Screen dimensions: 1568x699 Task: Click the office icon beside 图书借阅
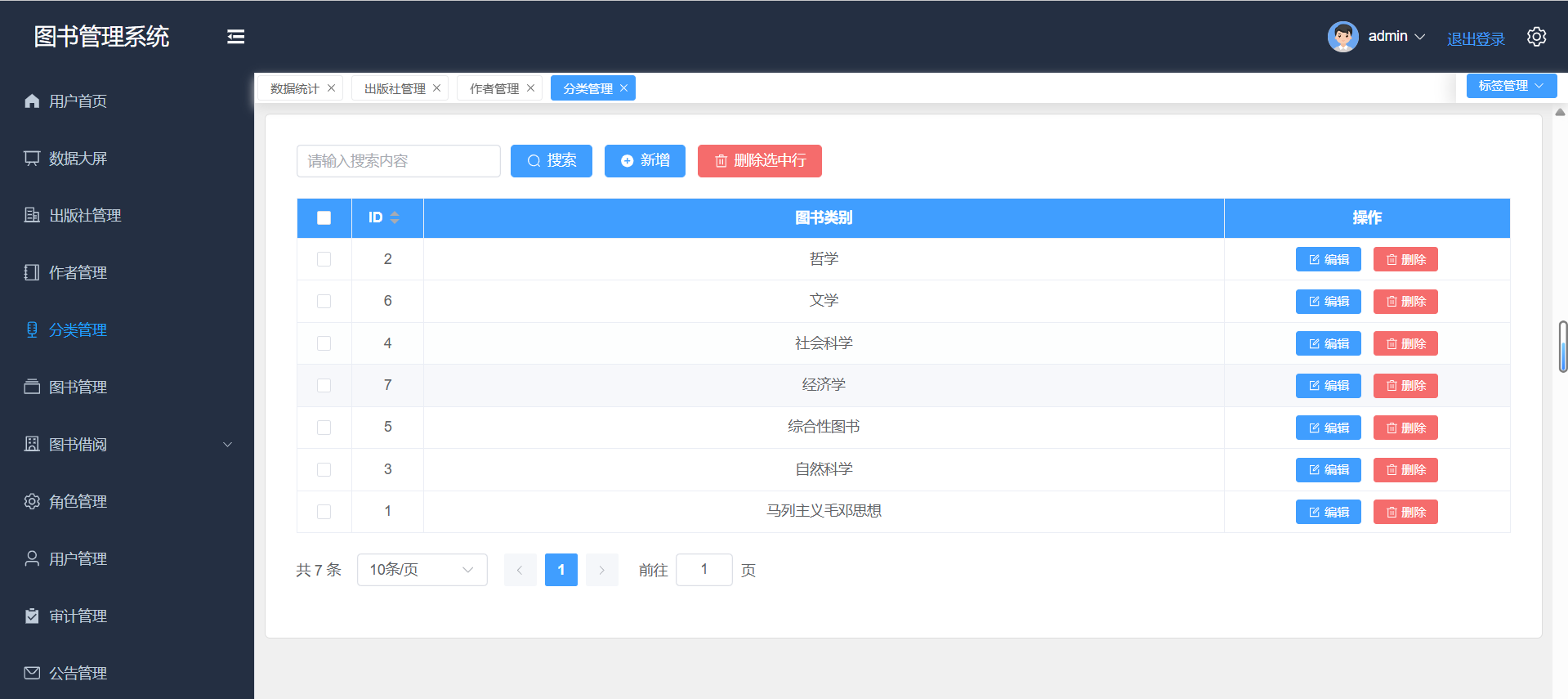32,444
